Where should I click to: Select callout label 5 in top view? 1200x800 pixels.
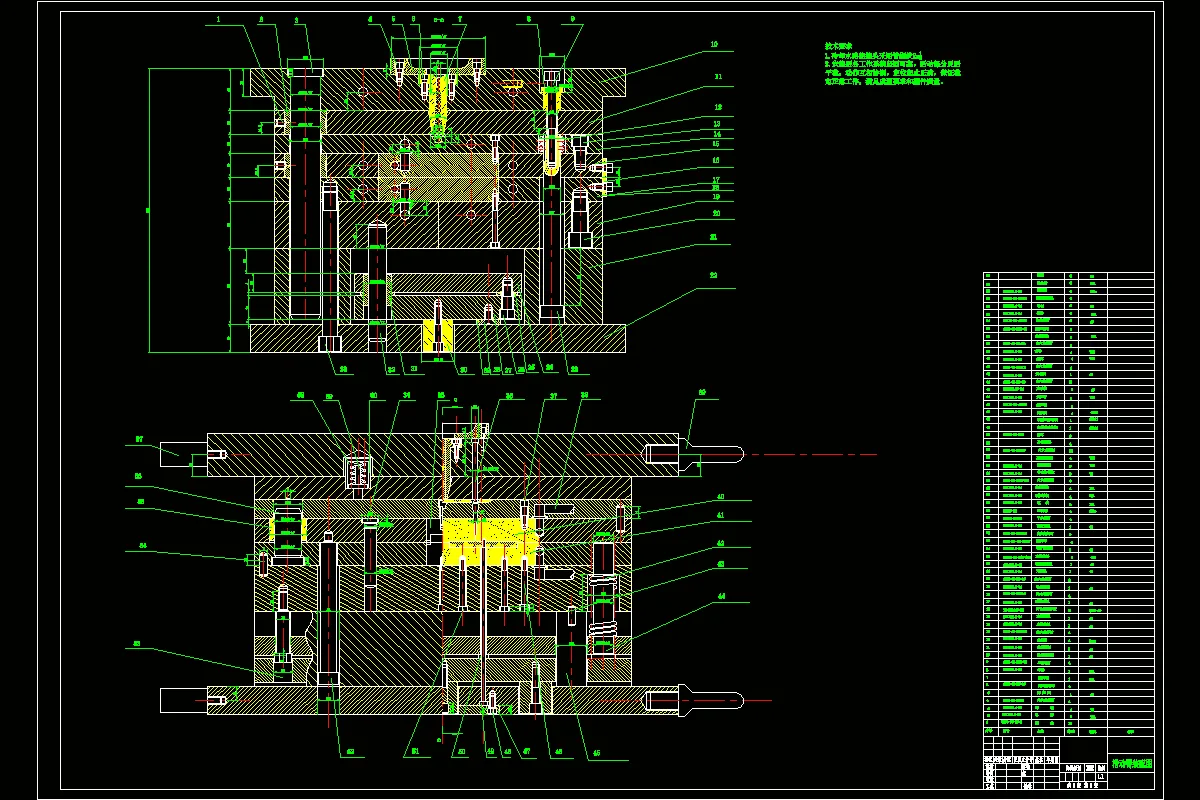click(x=393, y=19)
